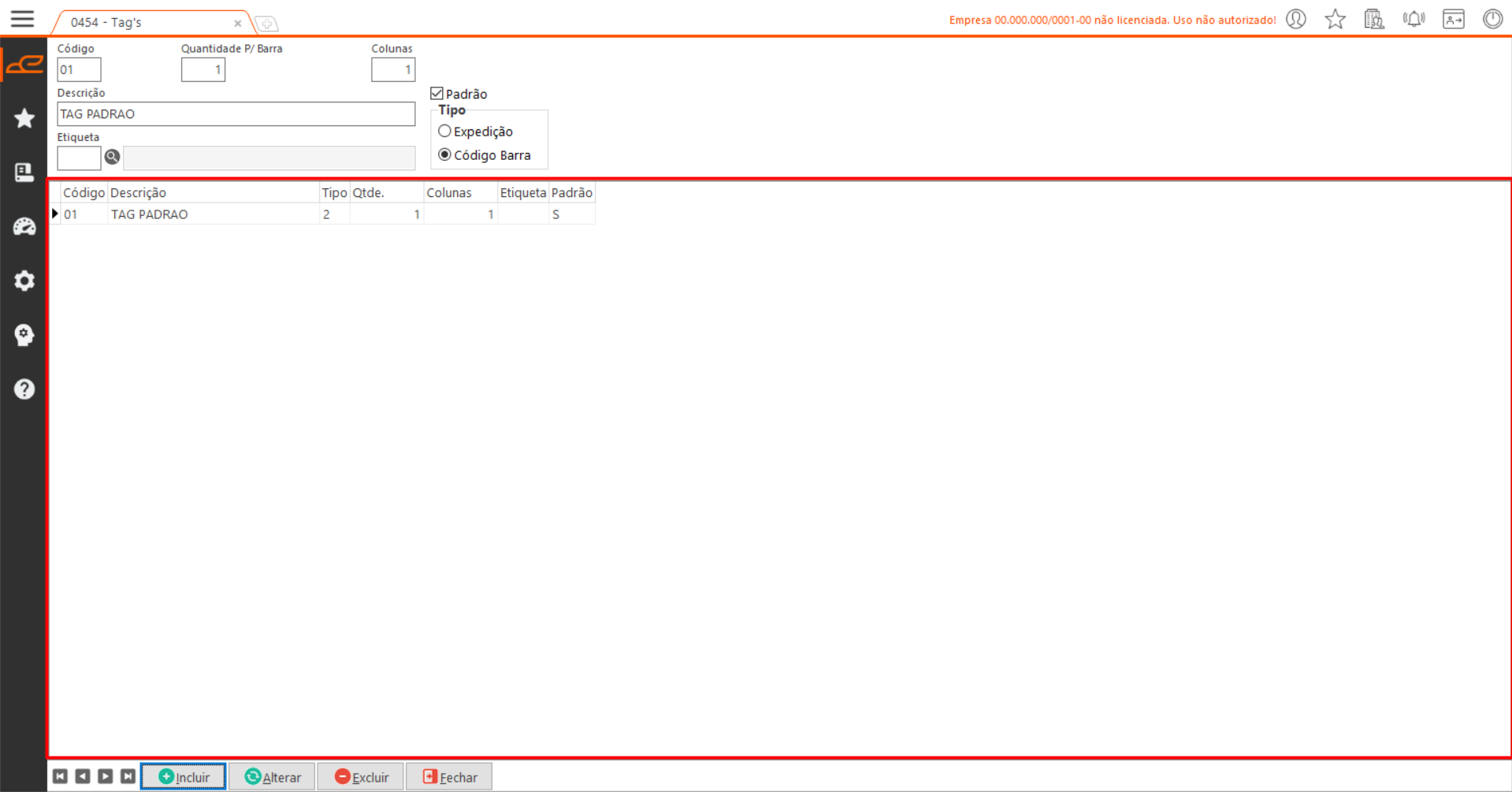Viewport: 1512px width, 792px height.
Task: Click the help question mark icon
Action: point(24,389)
